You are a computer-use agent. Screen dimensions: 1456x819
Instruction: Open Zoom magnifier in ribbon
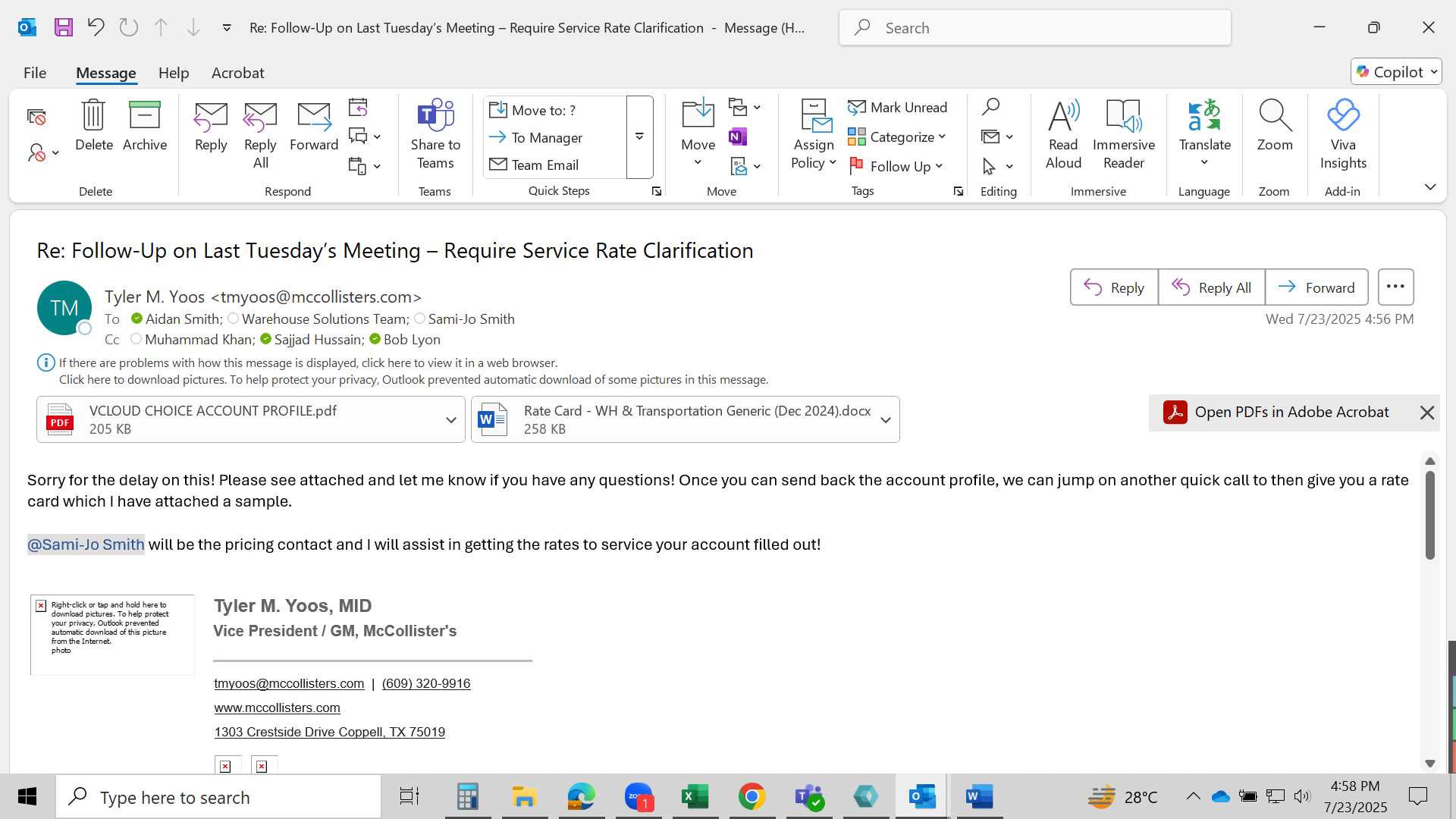pos(1275,126)
